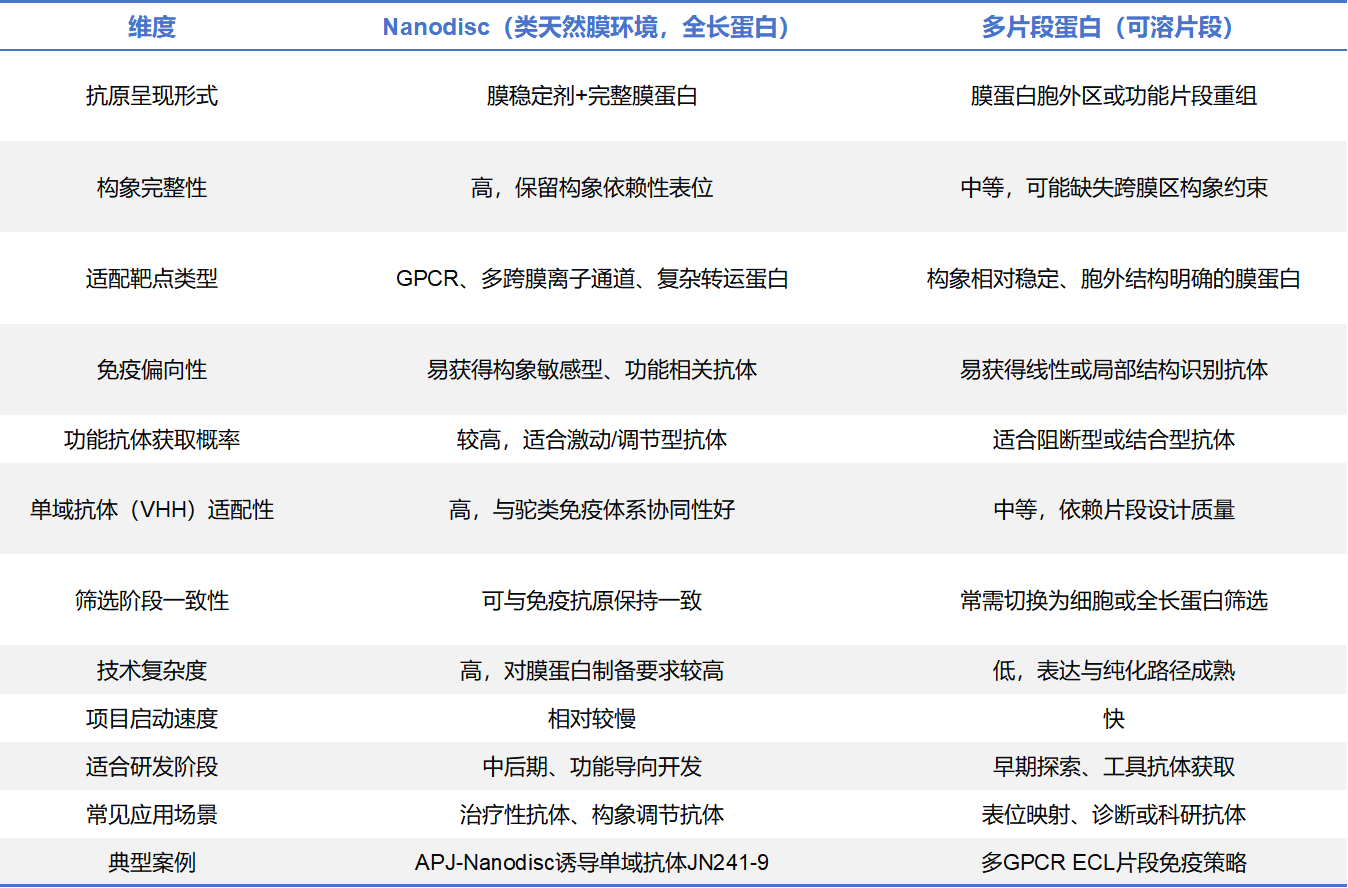This screenshot has width=1348, height=888.
Task: Select the 相对较慢 cell
Action: pos(591,718)
